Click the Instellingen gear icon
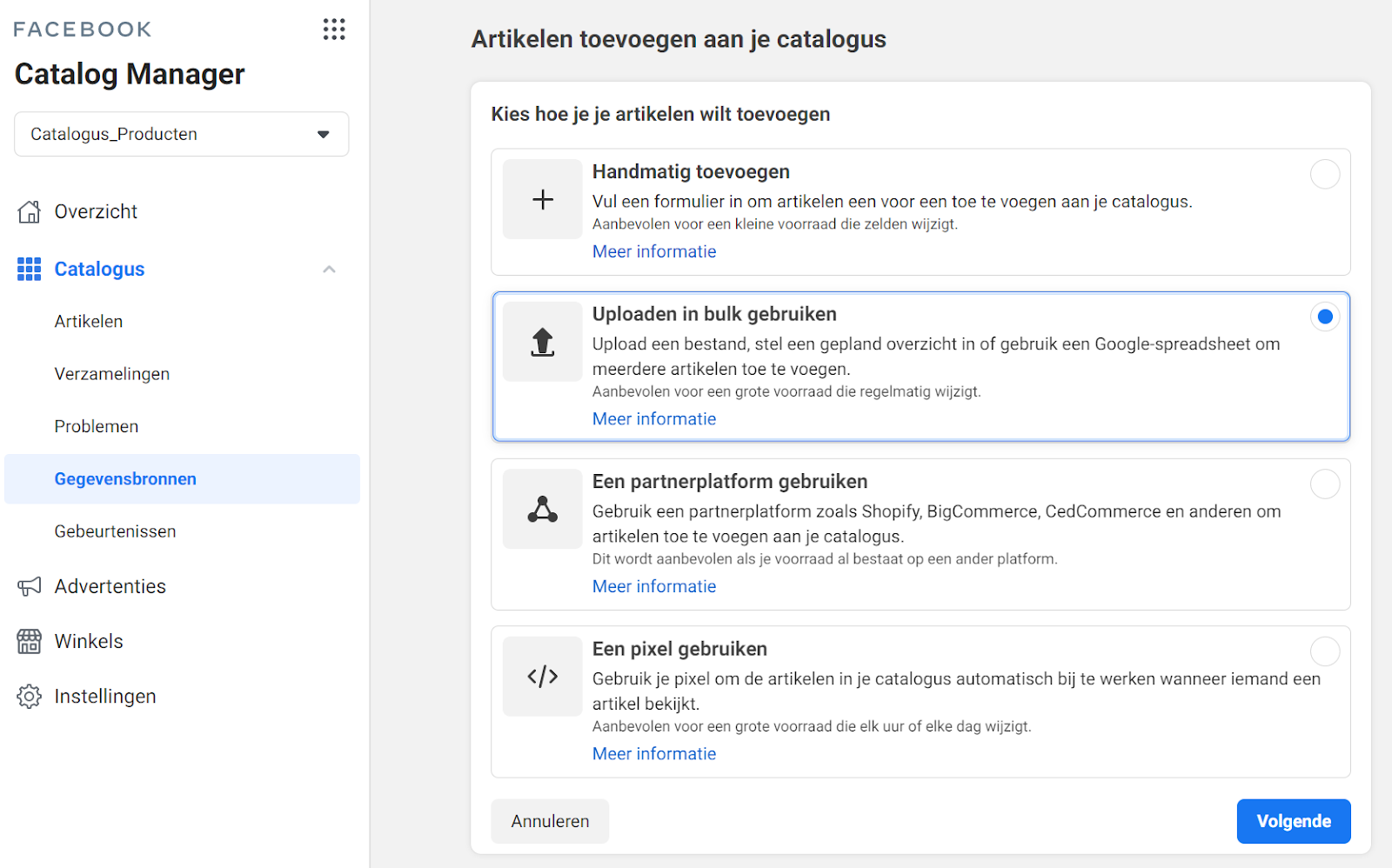This screenshot has height=868, width=1392. pyautogui.click(x=30, y=696)
